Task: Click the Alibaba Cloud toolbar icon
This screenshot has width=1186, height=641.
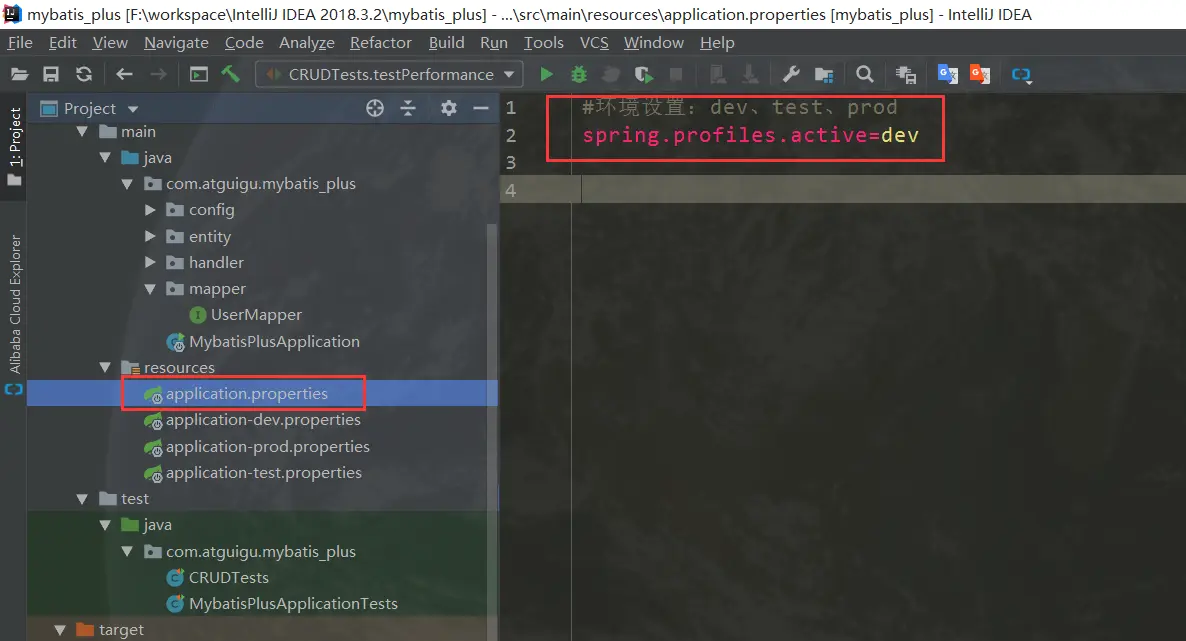Action: click(1022, 75)
